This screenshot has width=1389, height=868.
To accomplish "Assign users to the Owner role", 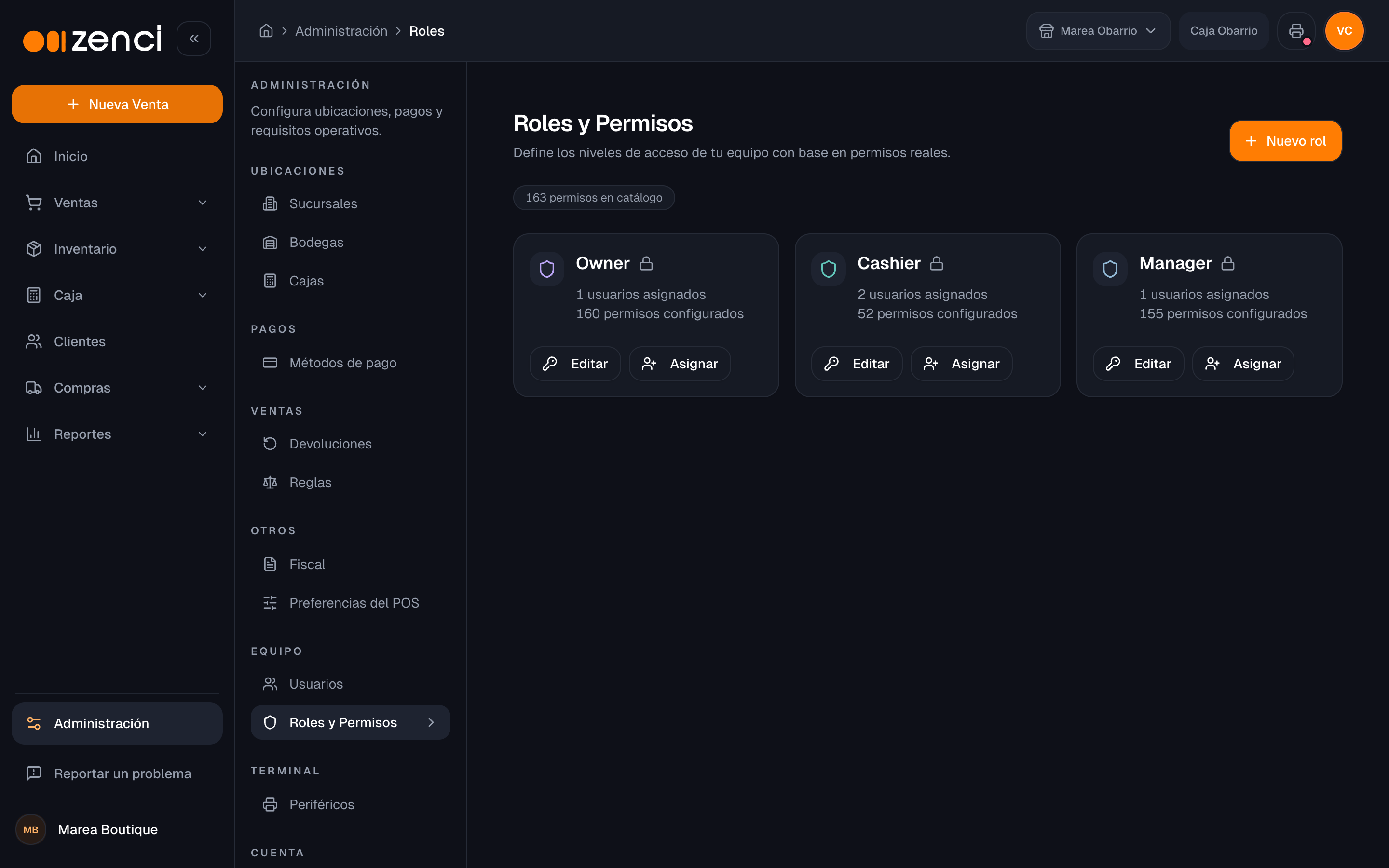I will pyautogui.click(x=680, y=364).
